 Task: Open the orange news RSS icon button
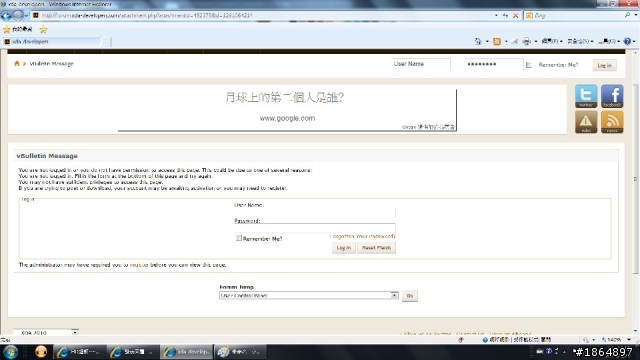point(612,122)
